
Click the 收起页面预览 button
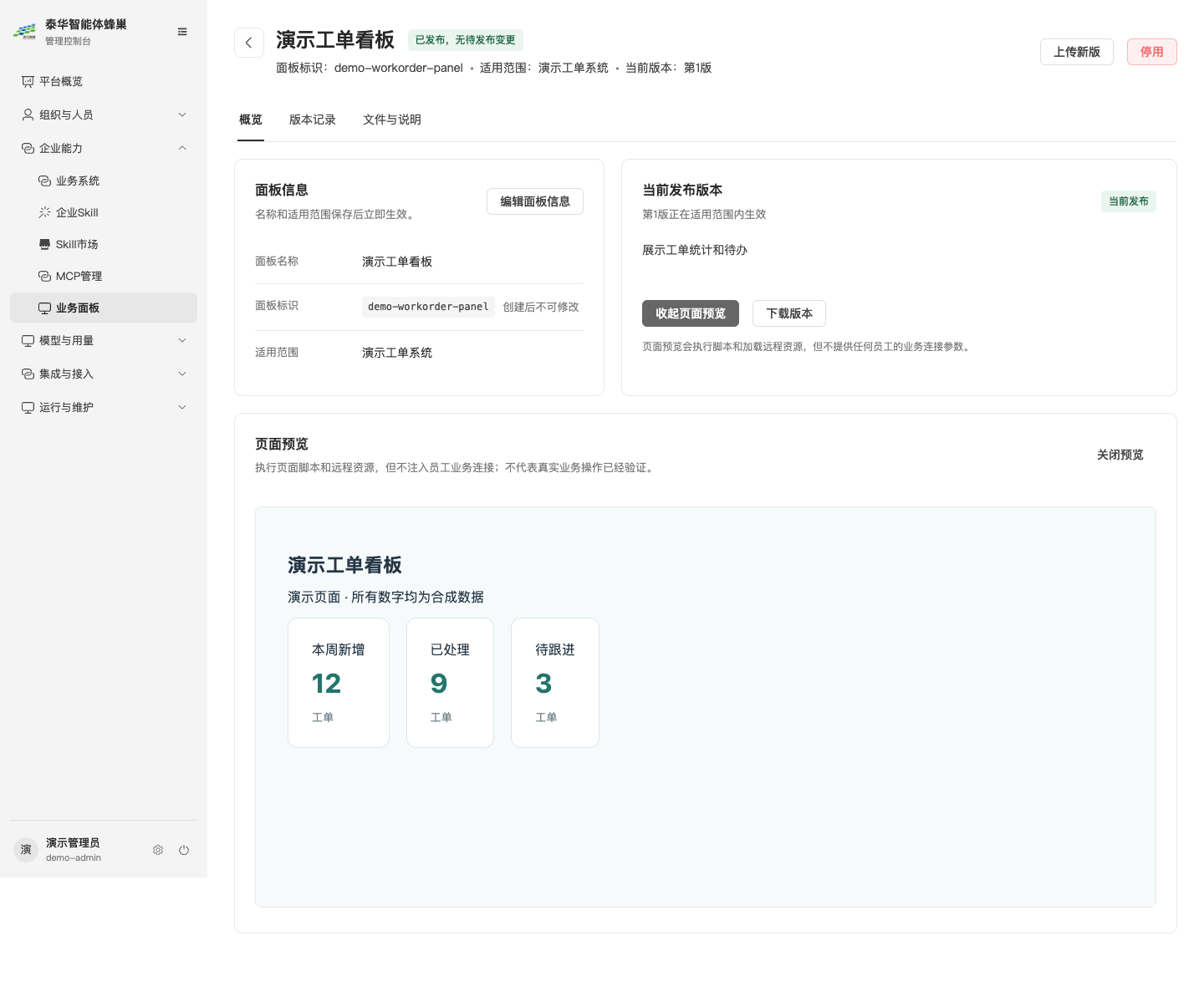point(691,313)
